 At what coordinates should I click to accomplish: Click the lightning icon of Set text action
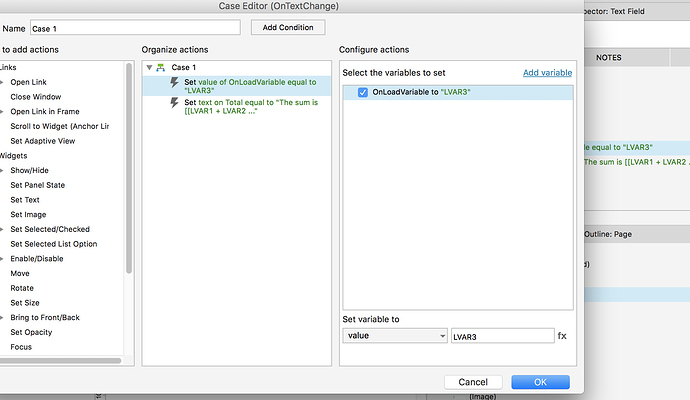pos(175,103)
